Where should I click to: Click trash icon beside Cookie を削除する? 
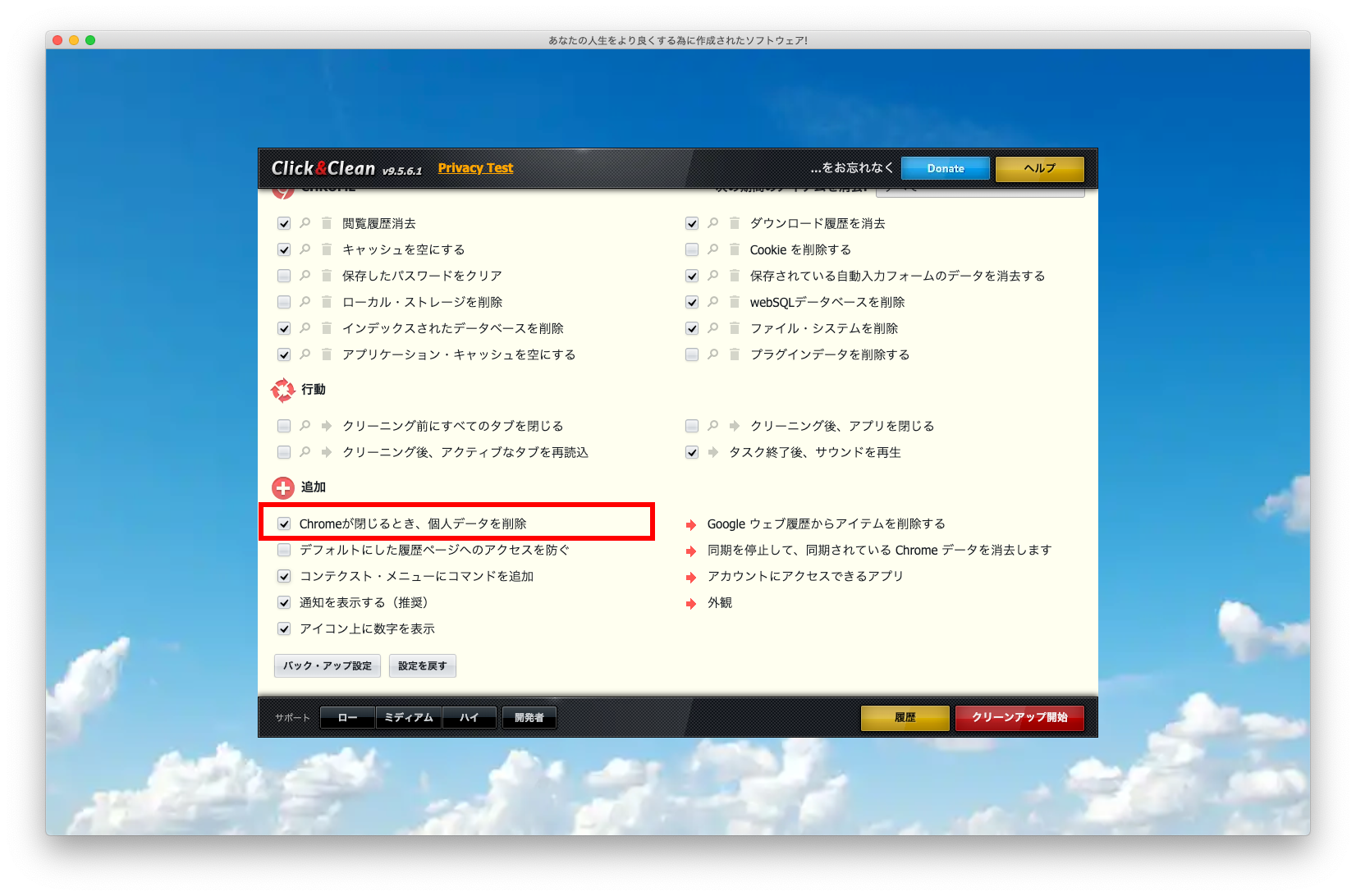coord(735,249)
